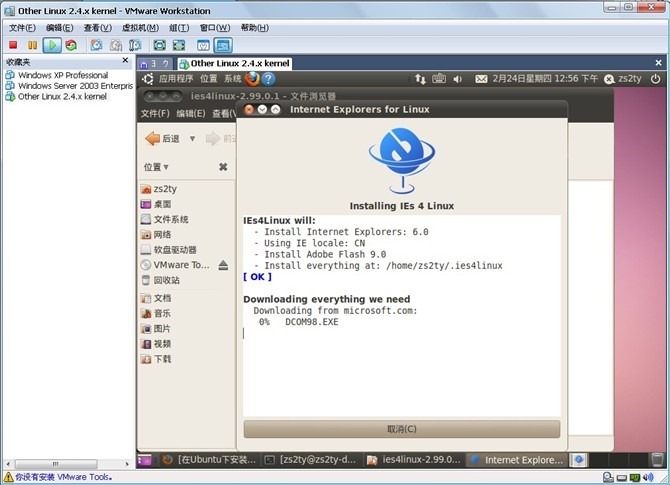
Task: Click the show desktop icon in Ubuntu taskbar
Action: click(x=144, y=460)
